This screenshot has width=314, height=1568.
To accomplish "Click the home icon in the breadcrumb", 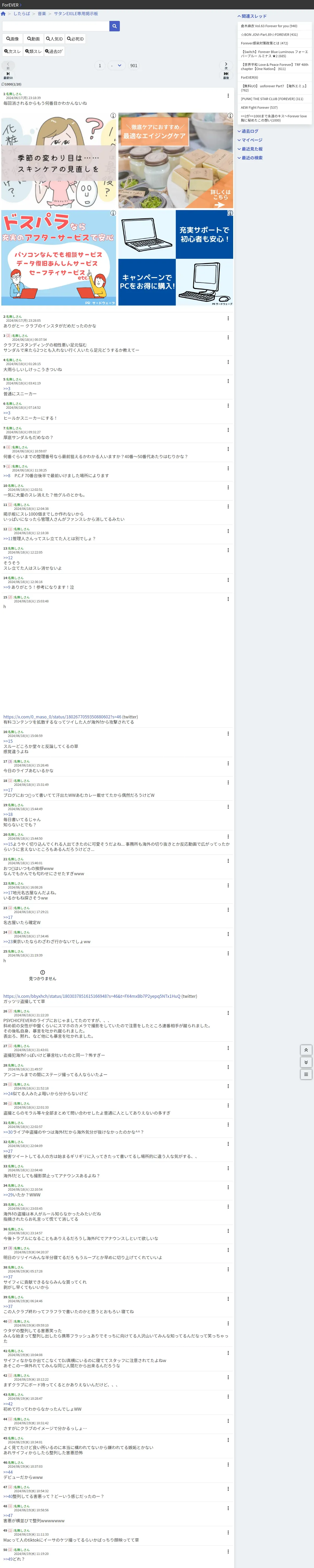I will tap(3, 13).
